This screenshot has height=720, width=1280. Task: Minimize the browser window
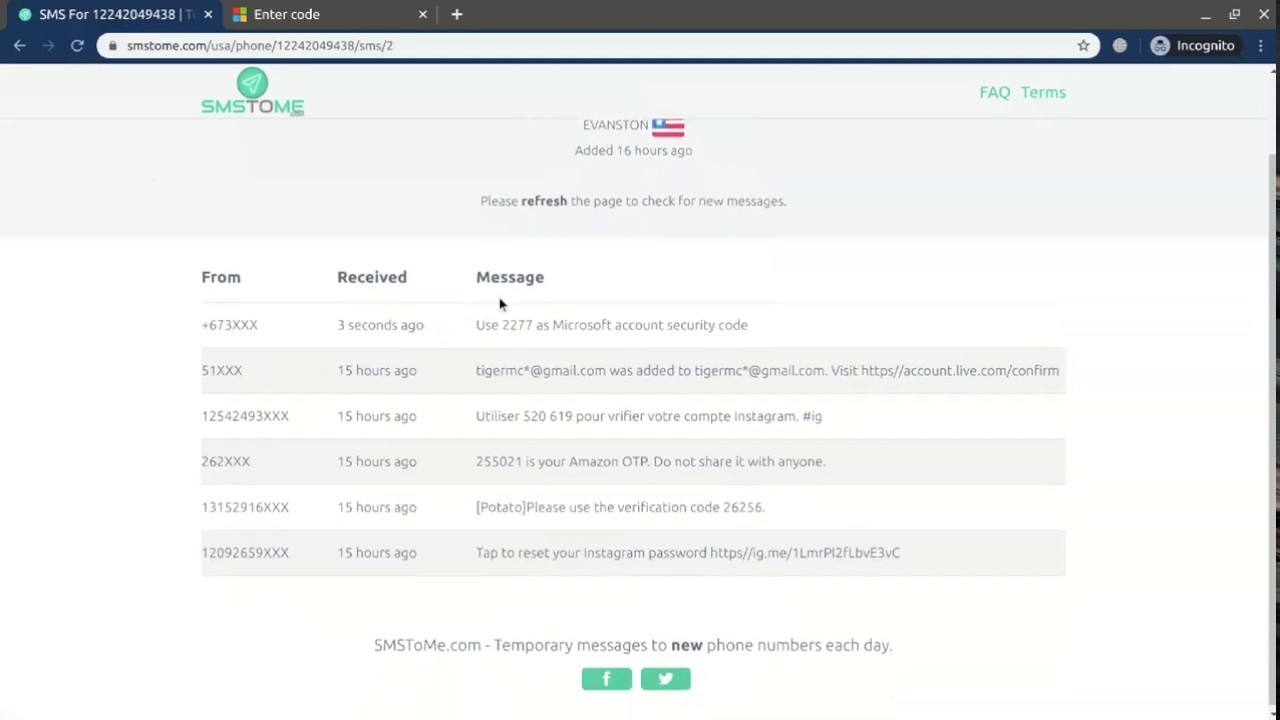[x=1206, y=14]
